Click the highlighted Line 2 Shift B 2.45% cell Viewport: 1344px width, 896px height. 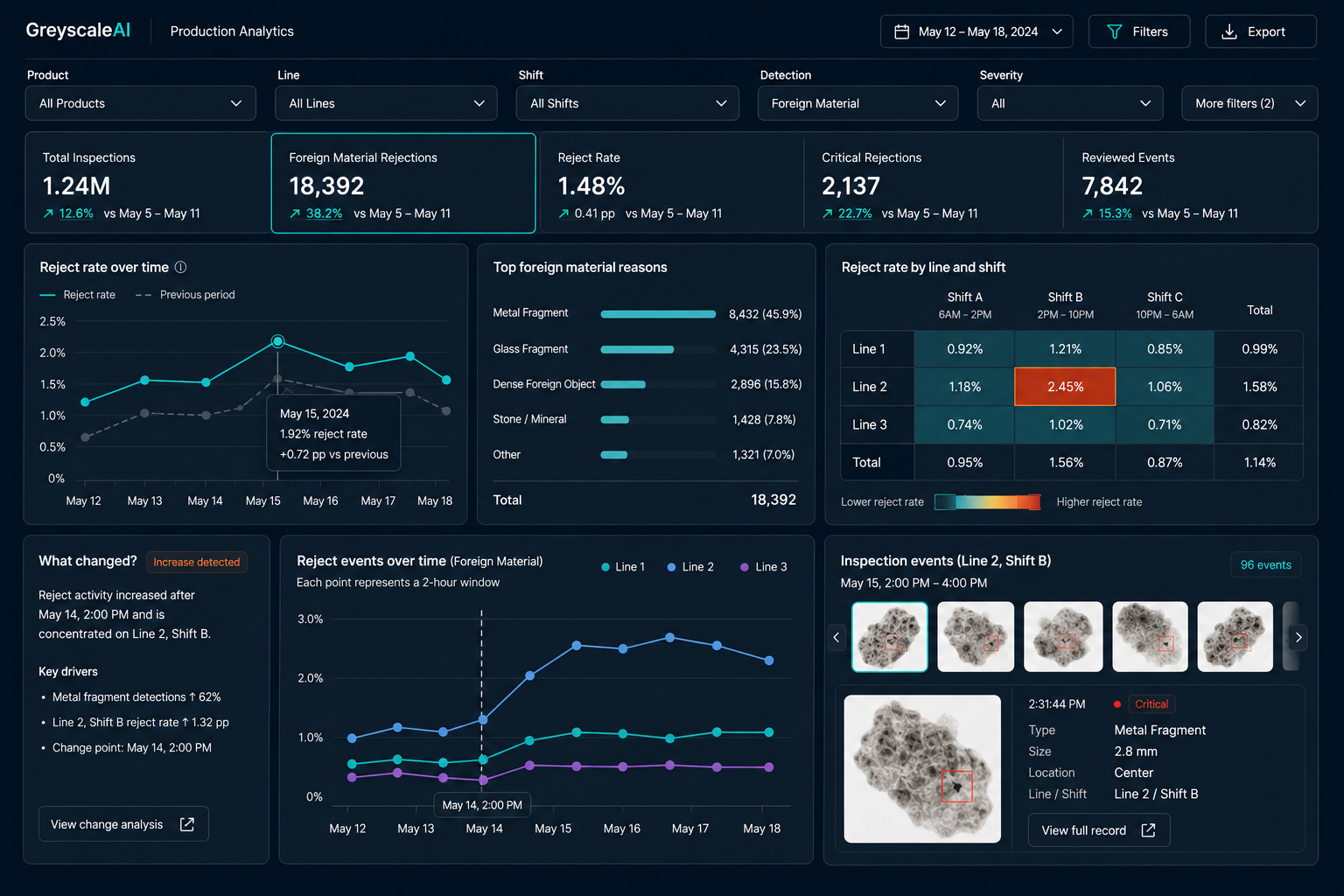[x=1065, y=387]
